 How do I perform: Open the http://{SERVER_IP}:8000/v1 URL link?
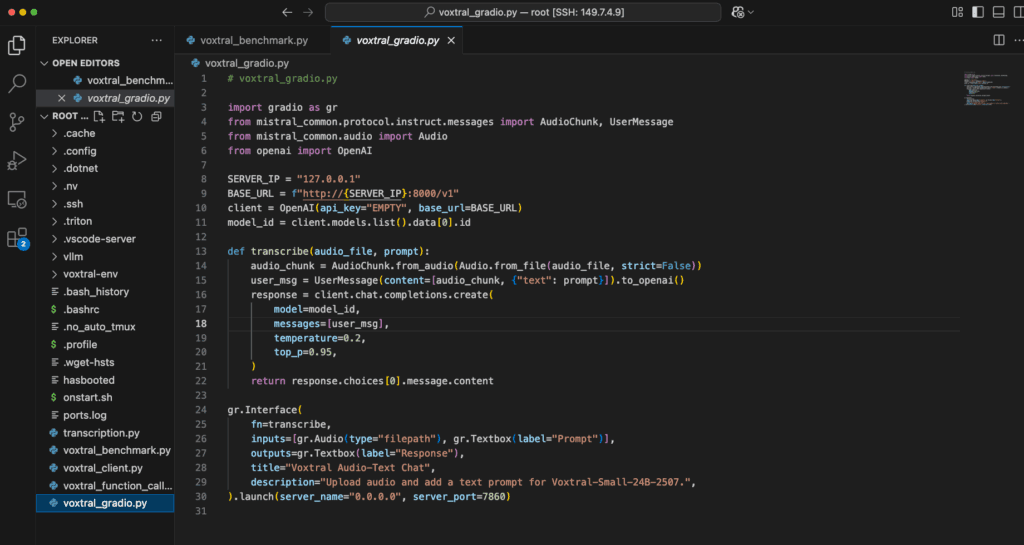(x=380, y=194)
